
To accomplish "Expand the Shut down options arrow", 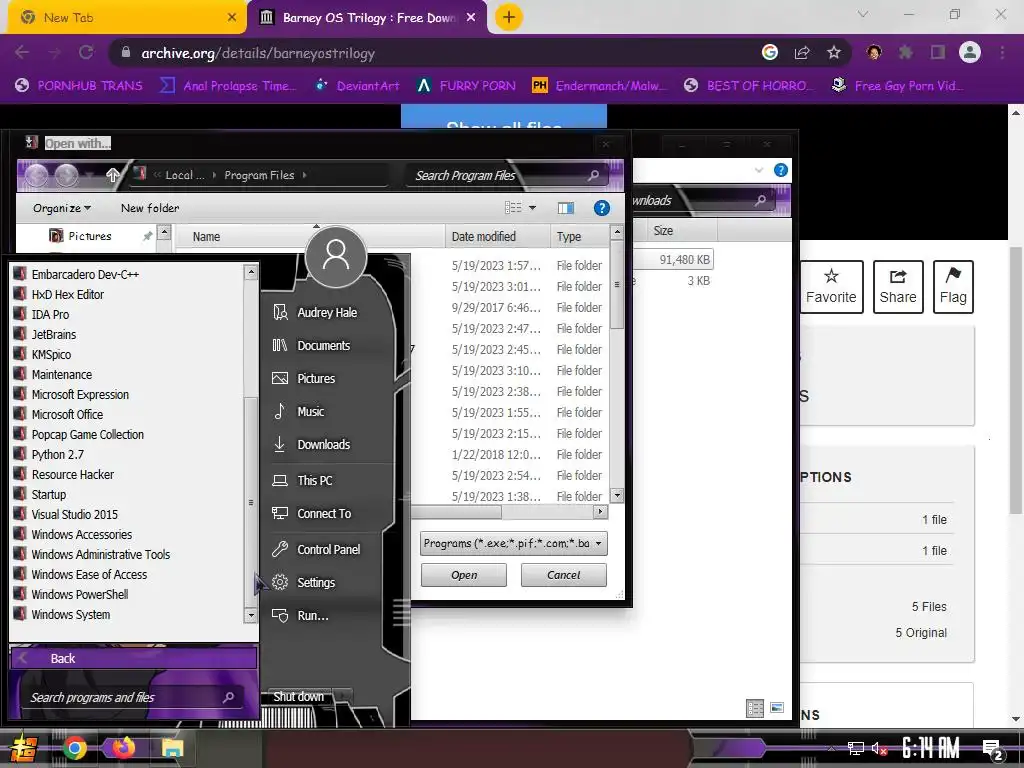I will tap(344, 696).
